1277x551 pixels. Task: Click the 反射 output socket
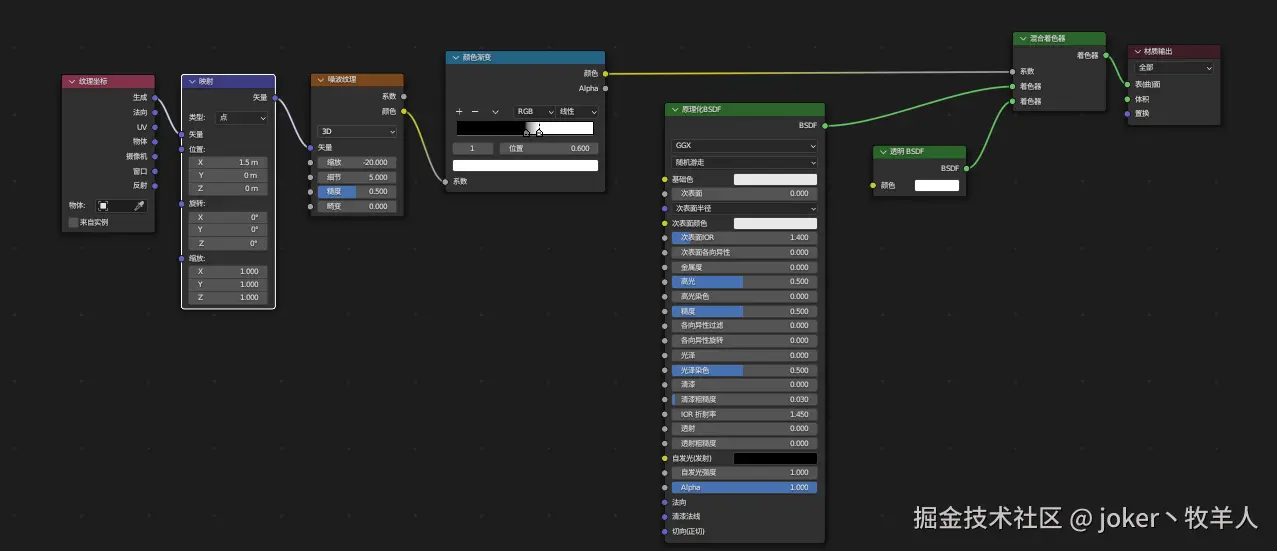click(x=155, y=185)
